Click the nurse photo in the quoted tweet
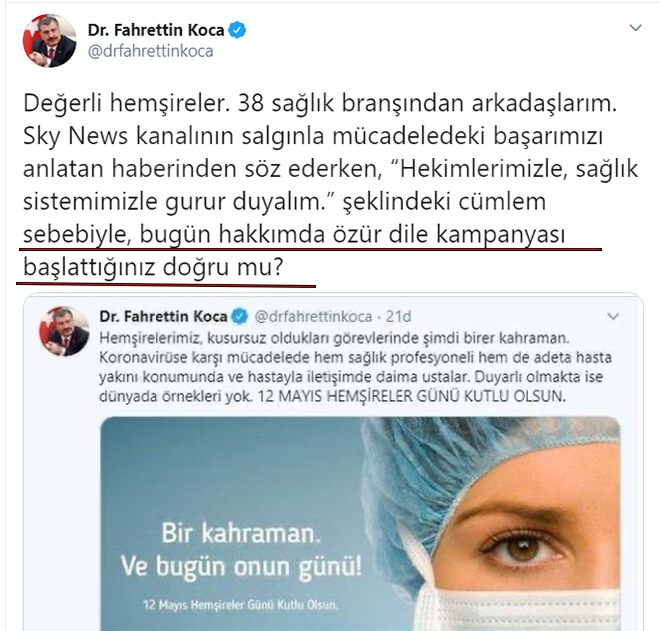This screenshot has width=660, height=631. click(x=360, y=524)
